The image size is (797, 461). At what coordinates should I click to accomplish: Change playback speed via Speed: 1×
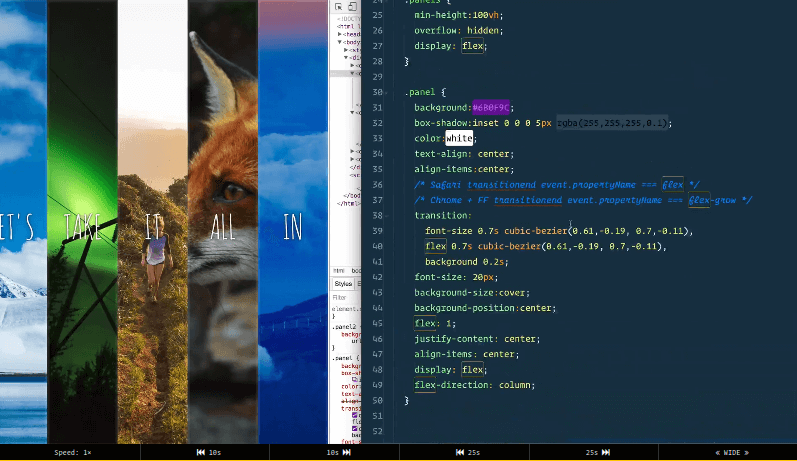pyautogui.click(x=73, y=452)
